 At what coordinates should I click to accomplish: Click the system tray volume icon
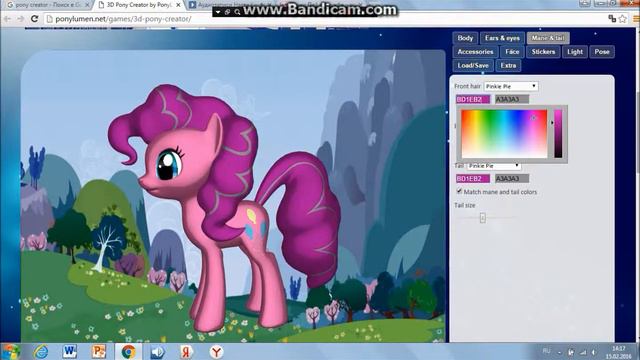click(594, 352)
